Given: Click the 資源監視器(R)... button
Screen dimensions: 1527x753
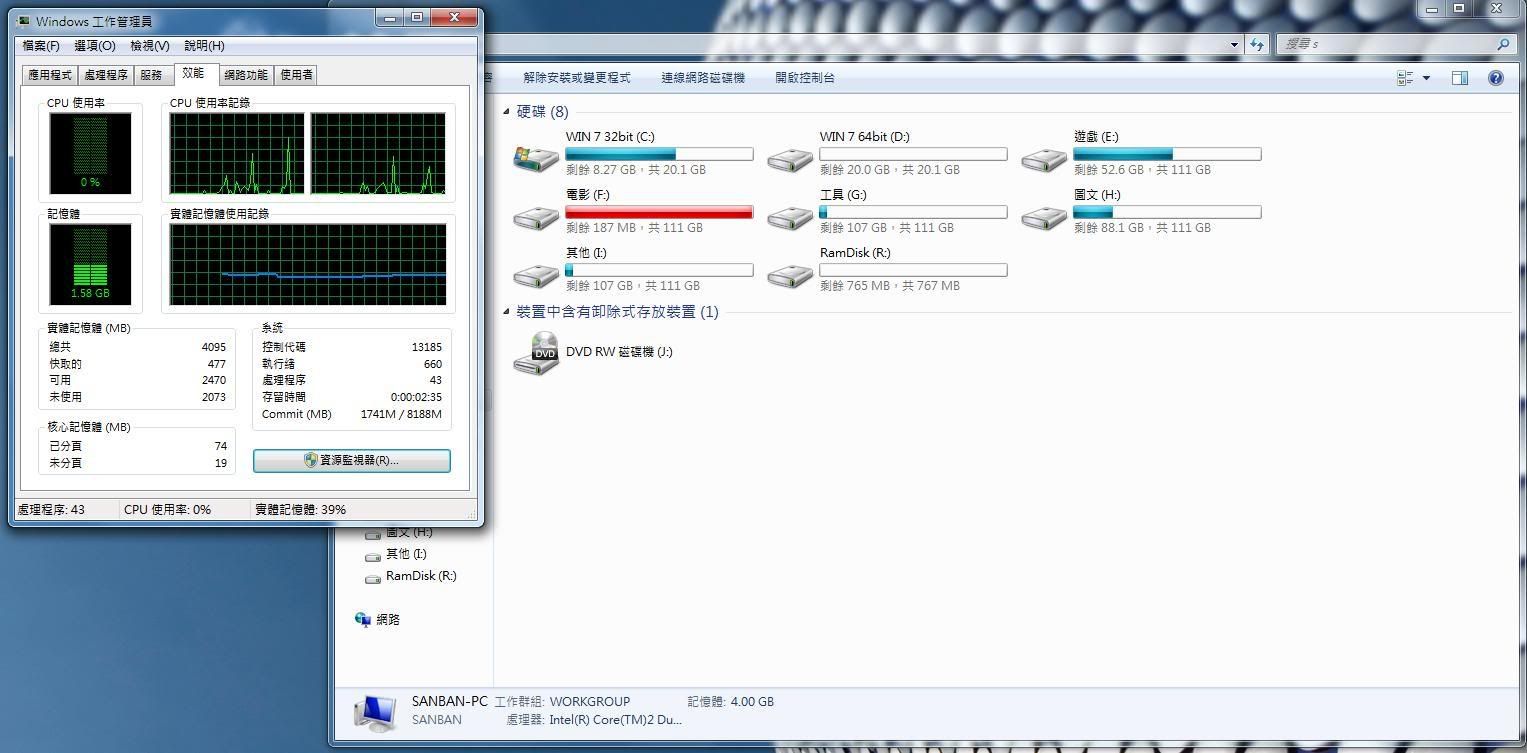Looking at the screenshot, I should (x=352, y=460).
